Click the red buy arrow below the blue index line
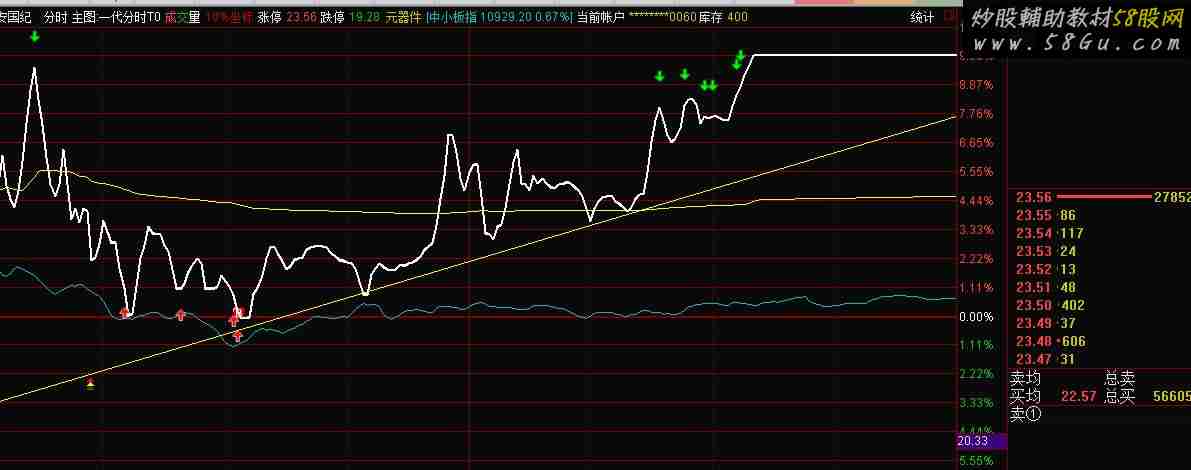Screen dimensions: 1191x470 pos(238,336)
